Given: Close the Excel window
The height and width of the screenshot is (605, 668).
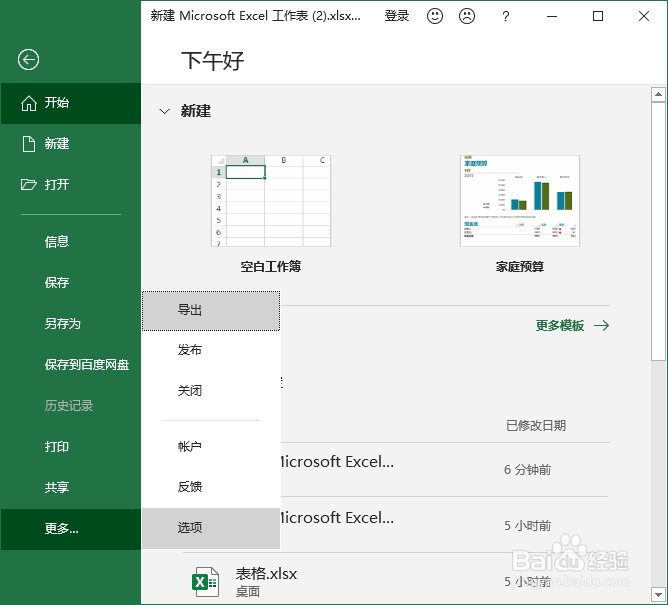Looking at the screenshot, I should (x=644, y=16).
